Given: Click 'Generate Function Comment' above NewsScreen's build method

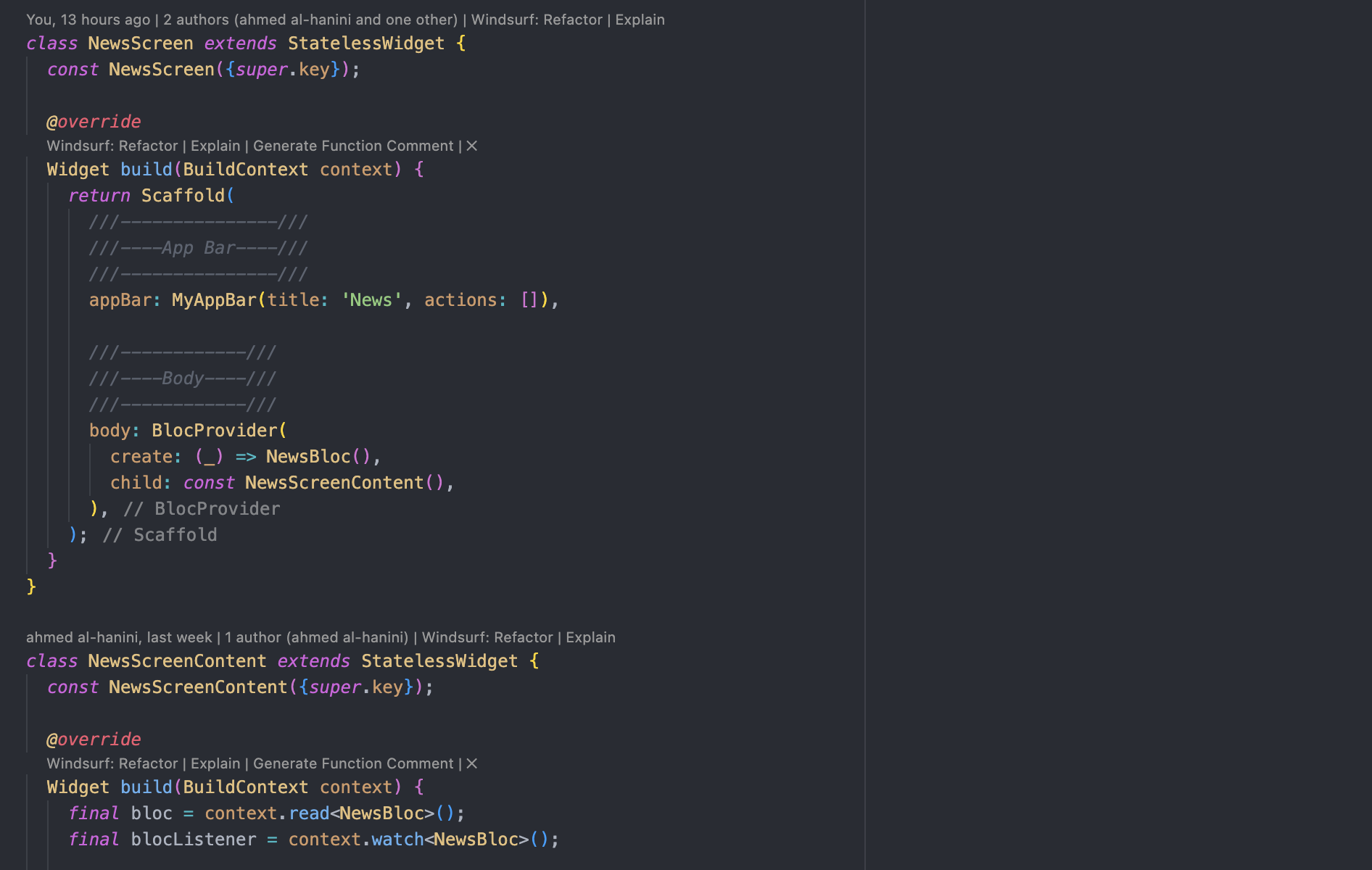Looking at the screenshot, I should point(353,146).
